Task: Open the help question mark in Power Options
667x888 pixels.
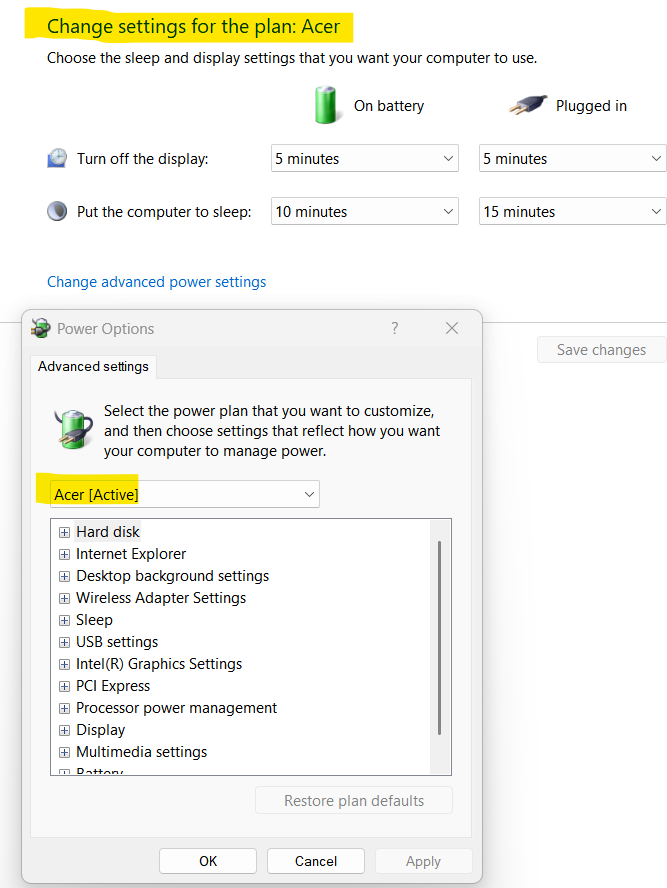Action: 395,328
